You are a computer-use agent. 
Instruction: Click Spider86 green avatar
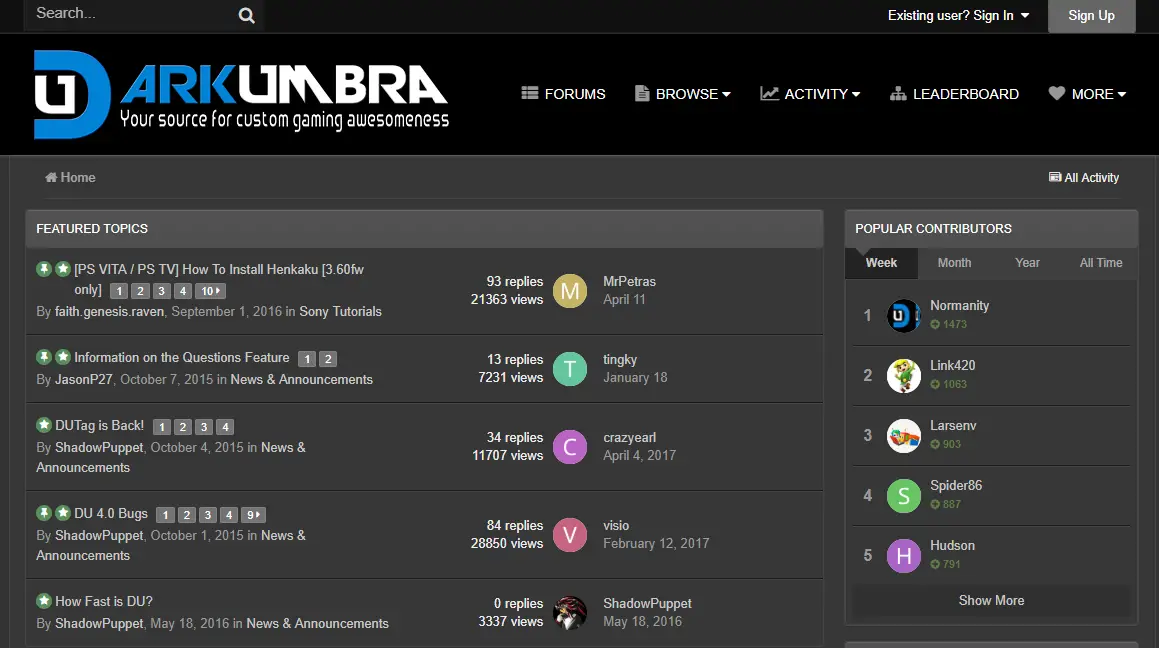pyautogui.click(x=904, y=495)
